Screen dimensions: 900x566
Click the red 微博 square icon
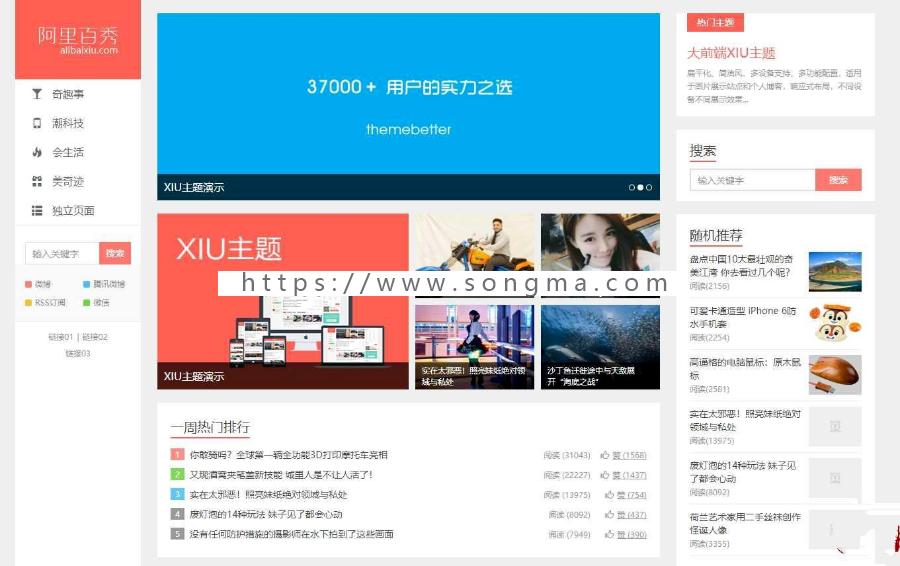[x=28, y=284]
